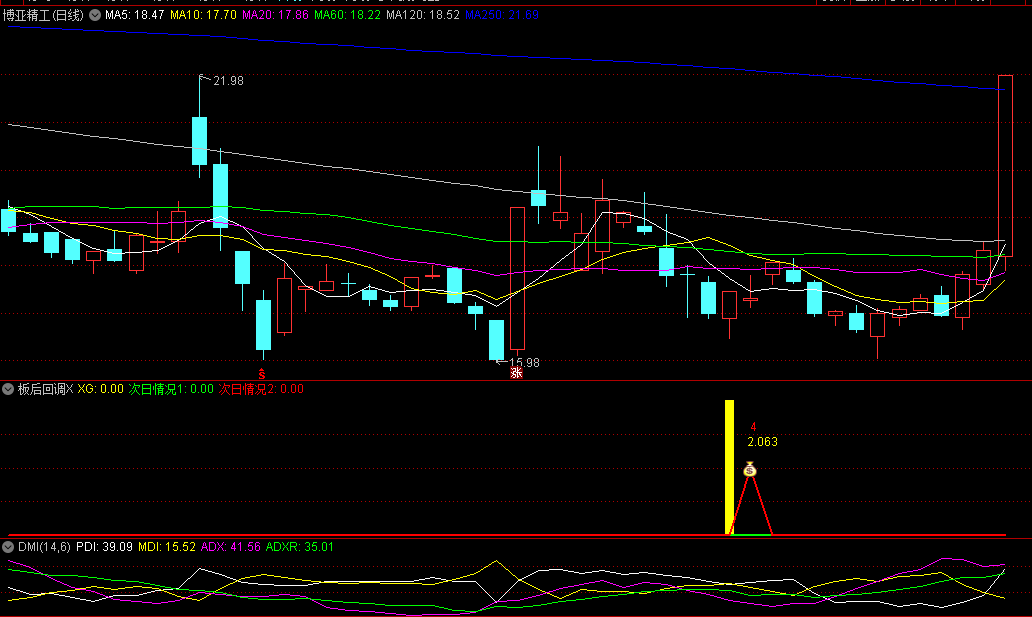Image resolution: width=1032 pixels, height=617 pixels.
Task: Select the long red candlestick beside the 15.98 label
Action: (x=517, y=278)
